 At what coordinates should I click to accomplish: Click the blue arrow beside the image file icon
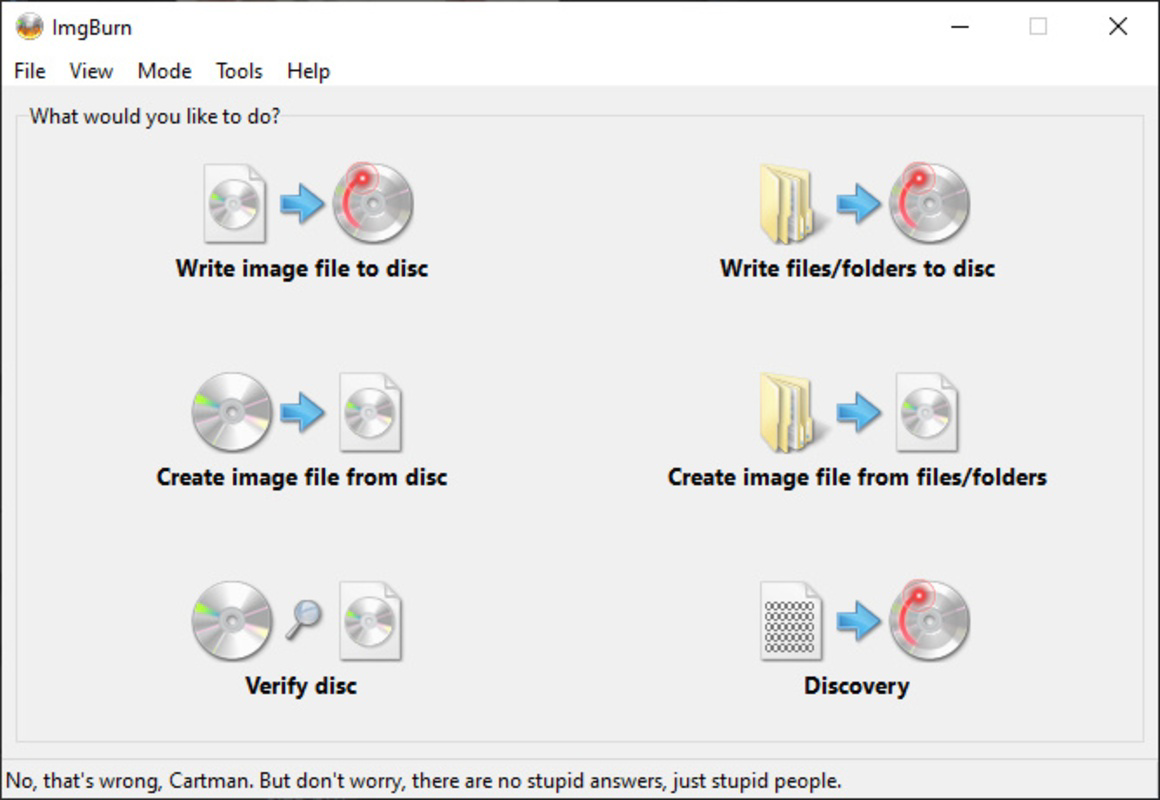pos(302,202)
